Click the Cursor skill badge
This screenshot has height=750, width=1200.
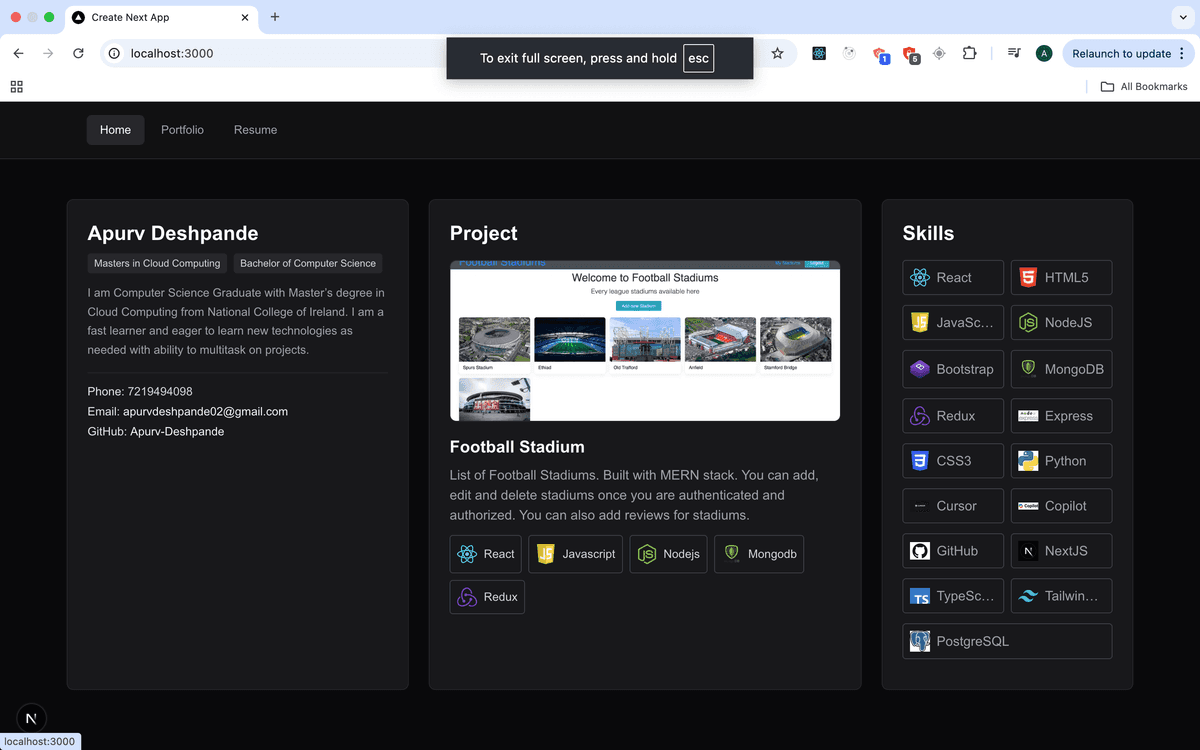[953, 506]
